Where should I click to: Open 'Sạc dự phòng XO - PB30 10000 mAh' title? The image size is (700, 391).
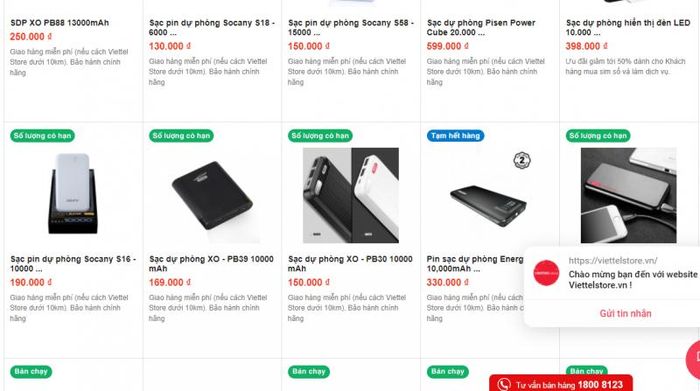pyautogui.click(x=350, y=263)
